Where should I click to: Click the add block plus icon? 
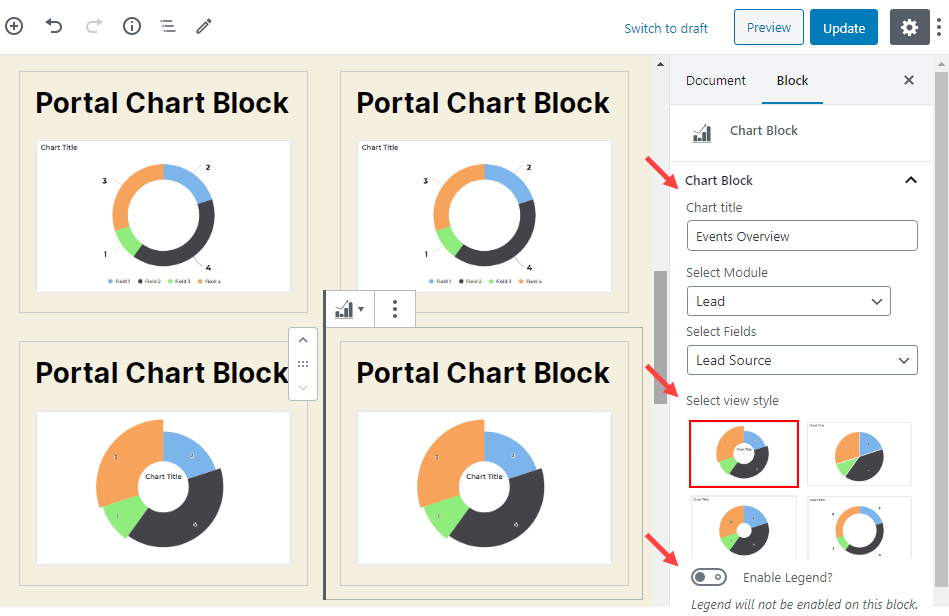pyautogui.click(x=14, y=27)
